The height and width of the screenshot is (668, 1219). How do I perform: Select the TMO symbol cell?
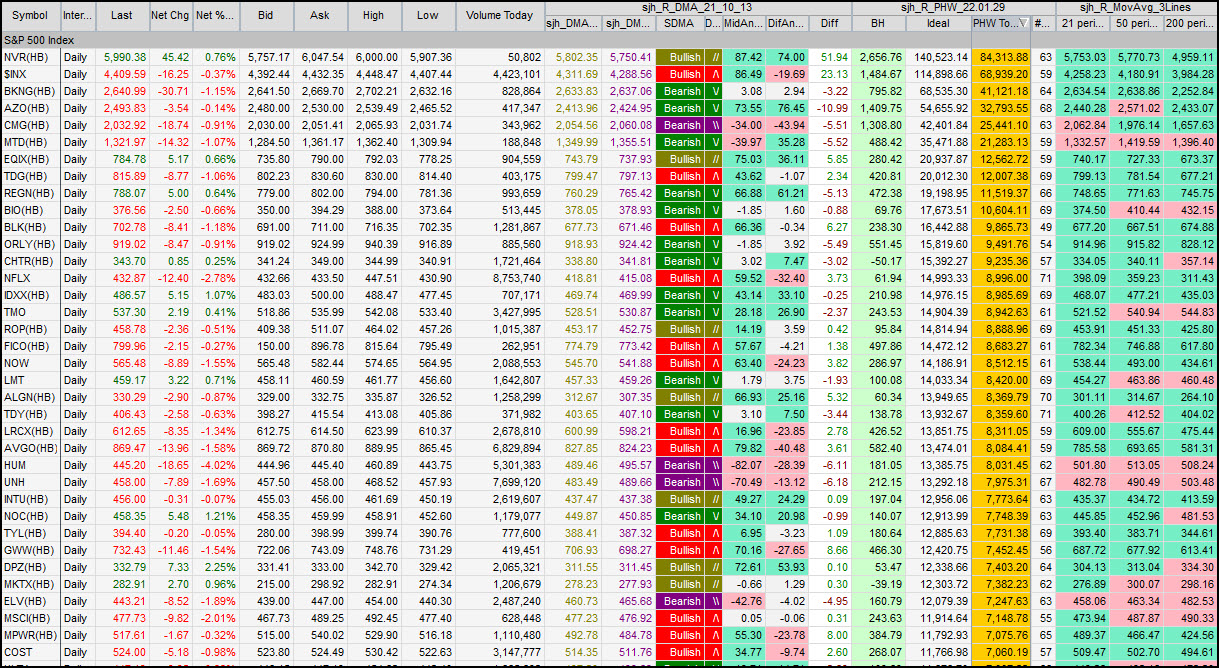(30, 312)
